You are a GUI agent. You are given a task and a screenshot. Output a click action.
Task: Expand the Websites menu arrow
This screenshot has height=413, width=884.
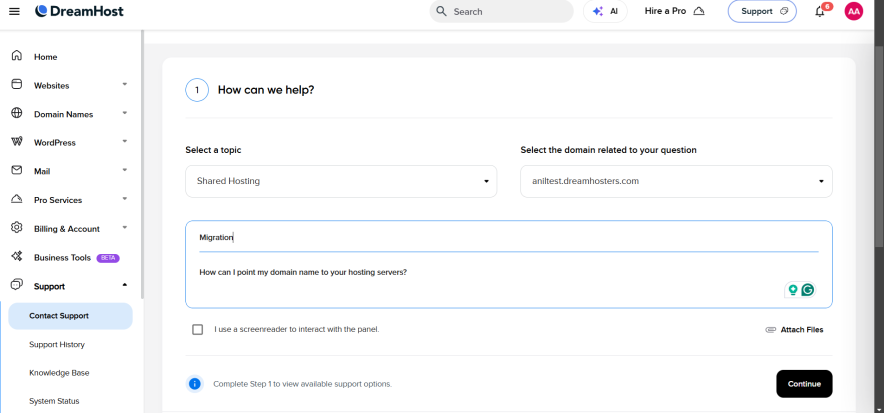pos(125,85)
